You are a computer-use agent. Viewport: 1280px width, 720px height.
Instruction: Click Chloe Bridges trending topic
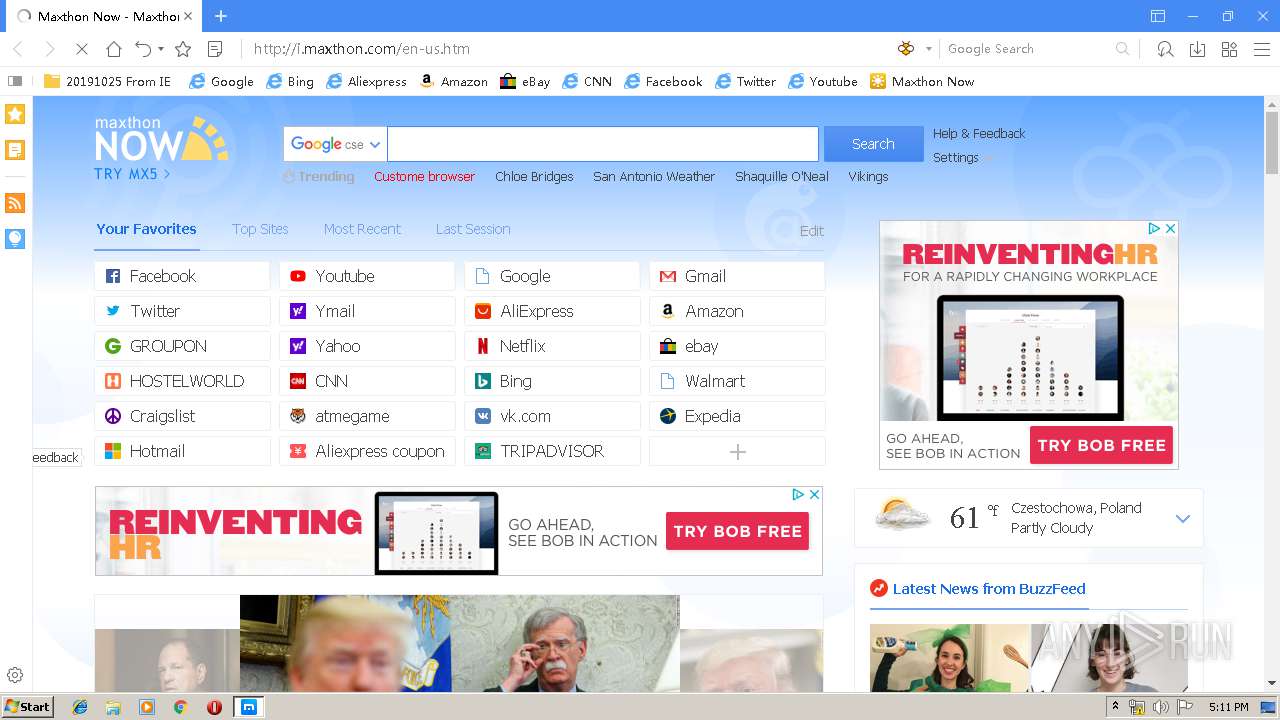click(534, 176)
